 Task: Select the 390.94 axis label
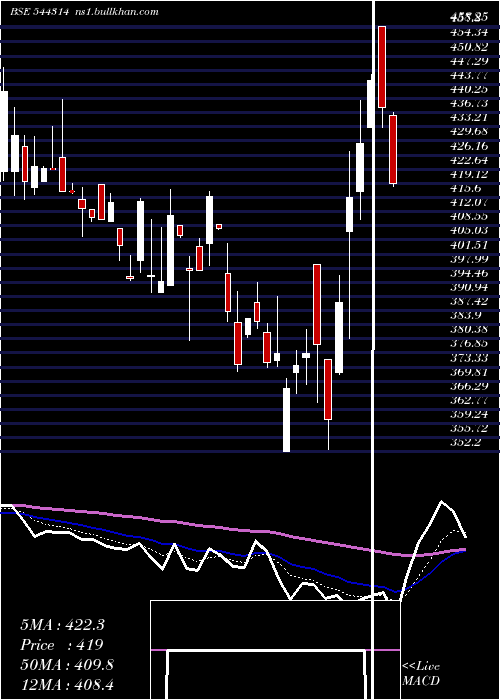[x=468, y=288]
